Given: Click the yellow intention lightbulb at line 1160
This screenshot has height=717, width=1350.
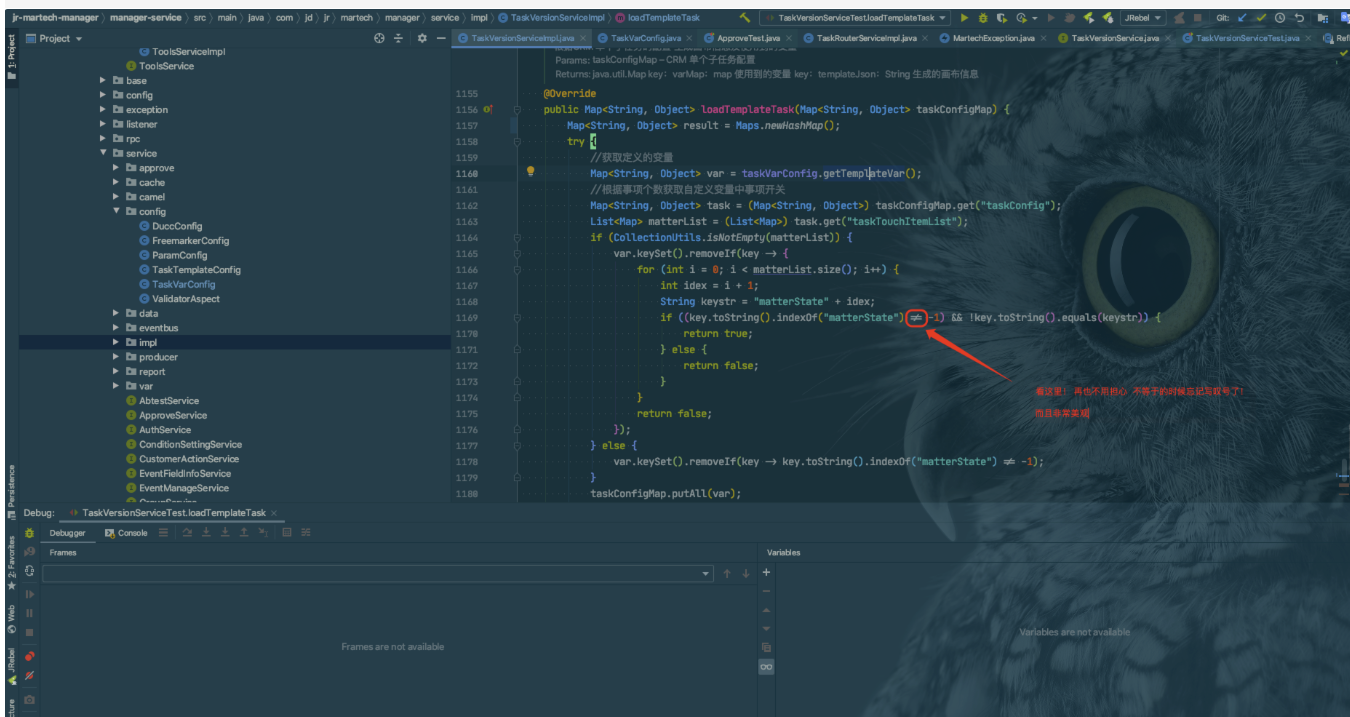Looking at the screenshot, I should pyautogui.click(x=531, y=172).
